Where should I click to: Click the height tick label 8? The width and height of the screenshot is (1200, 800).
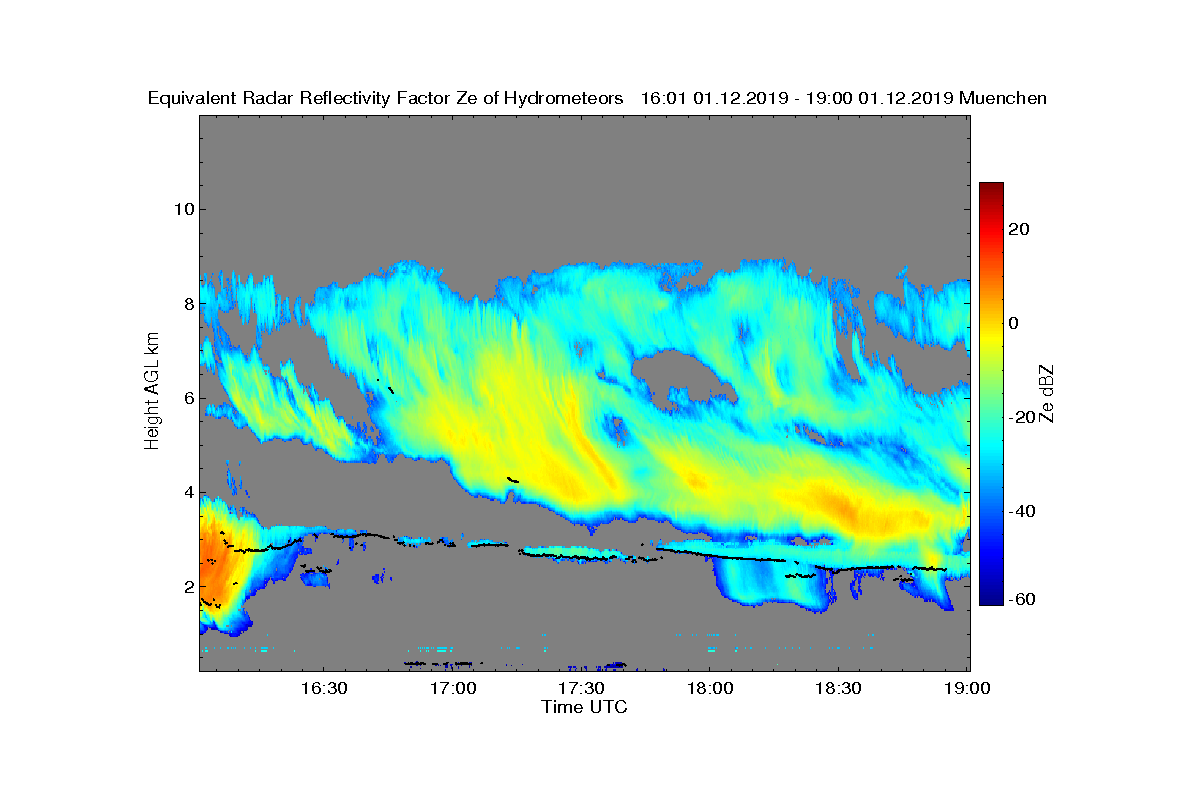[x=188, y=304]
